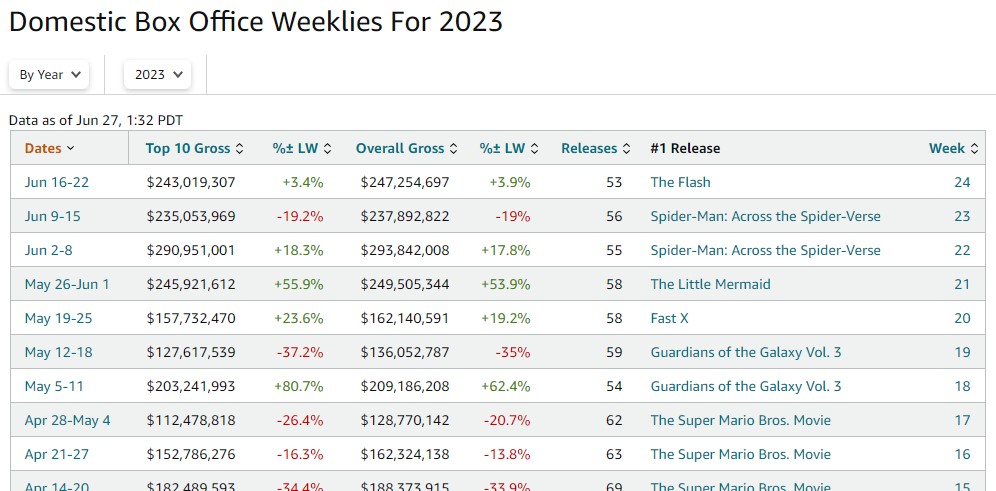Click the Jun 9-15 Spider-Man link
The width and height of the screenshot is (996, 491).
pos(765,216)
